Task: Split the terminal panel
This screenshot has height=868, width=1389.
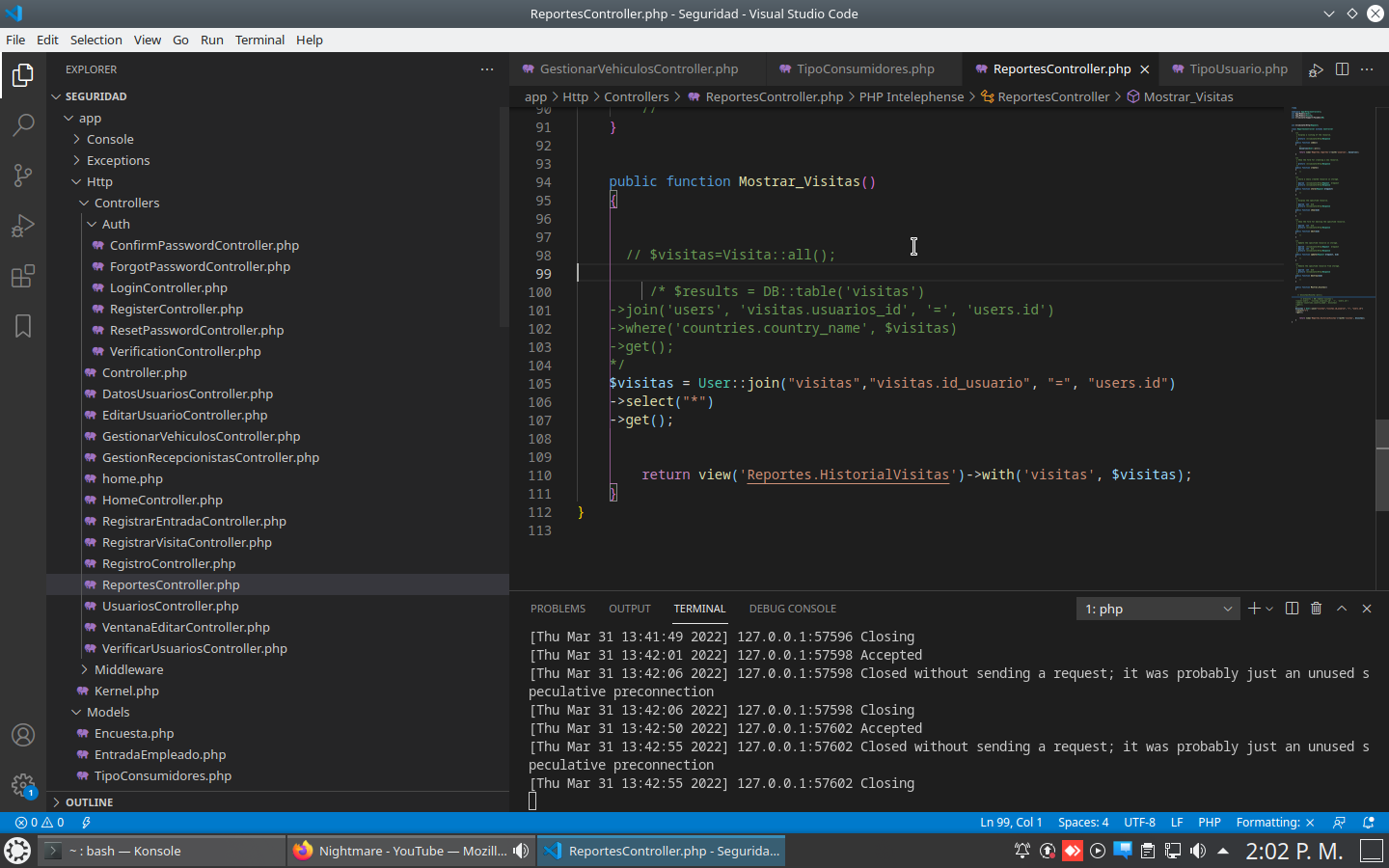Action: click(1292, 609)
